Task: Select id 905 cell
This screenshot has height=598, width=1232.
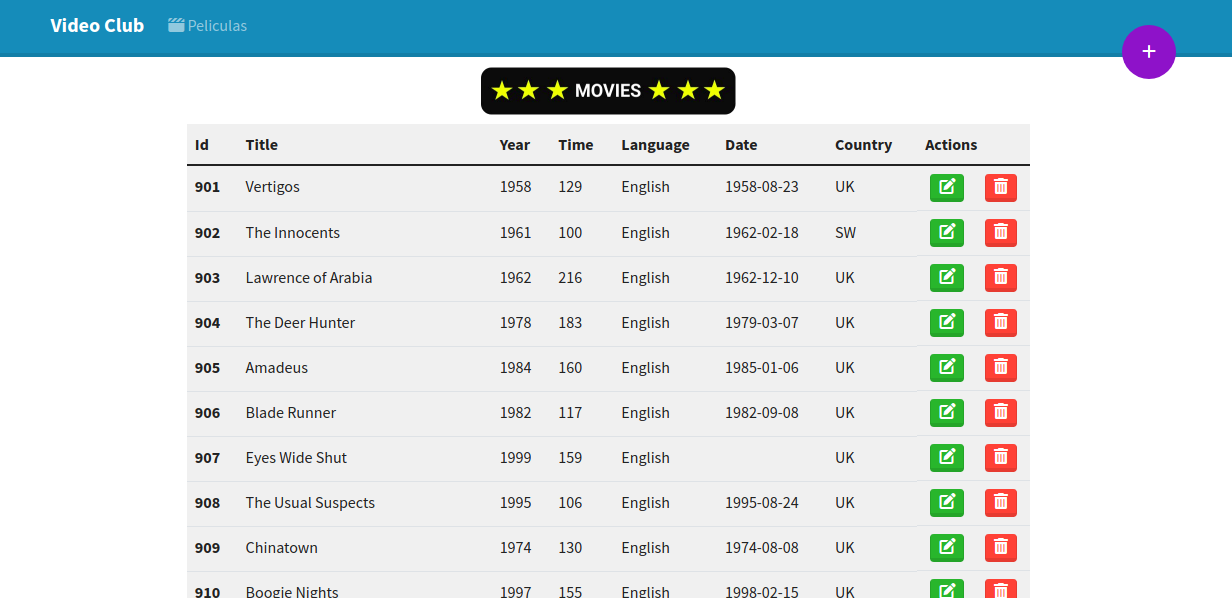Action: [x=207, y=368]
